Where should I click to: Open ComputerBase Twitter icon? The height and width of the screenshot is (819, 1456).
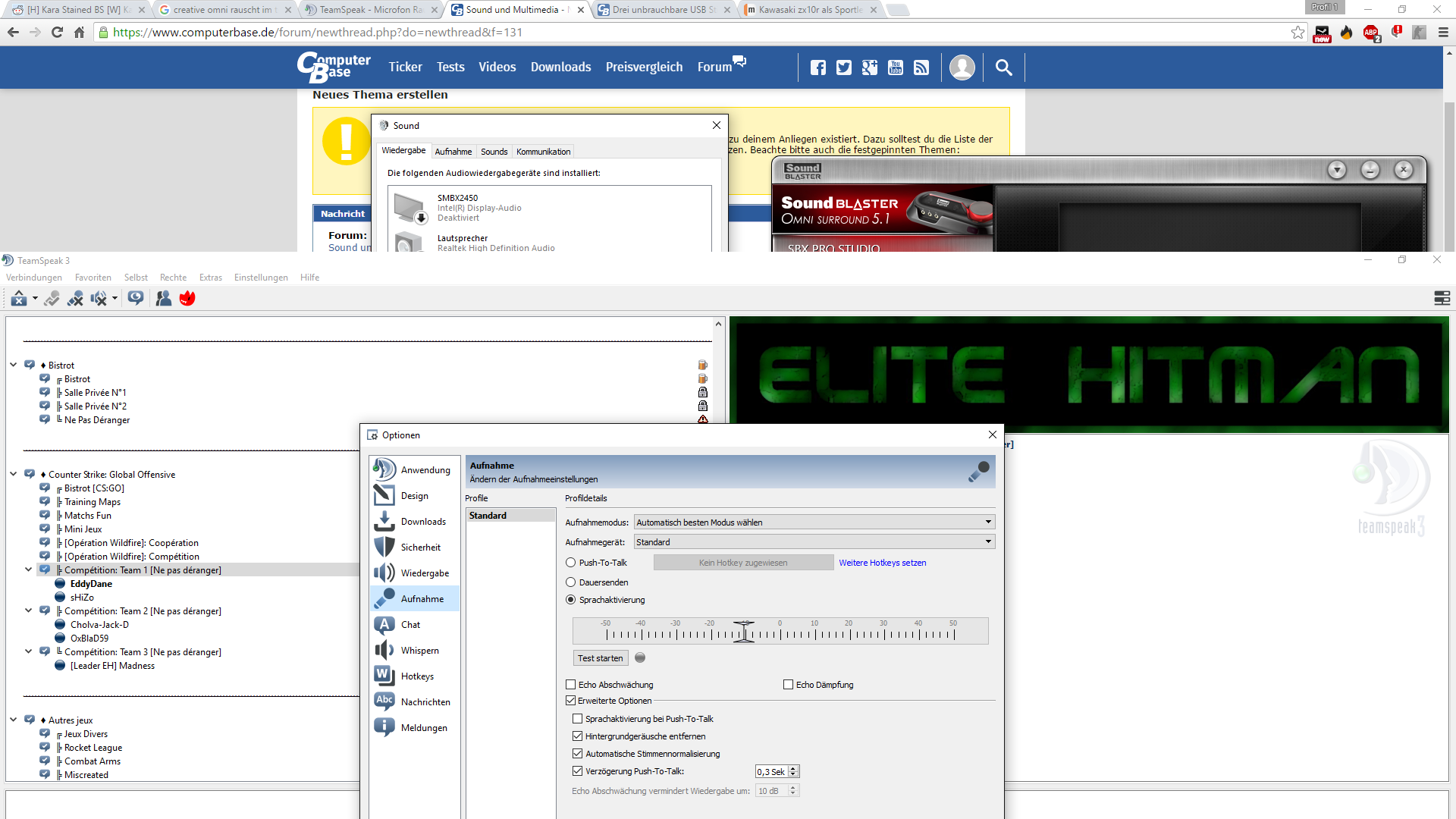pyautogui.click(x=844, y=67)
